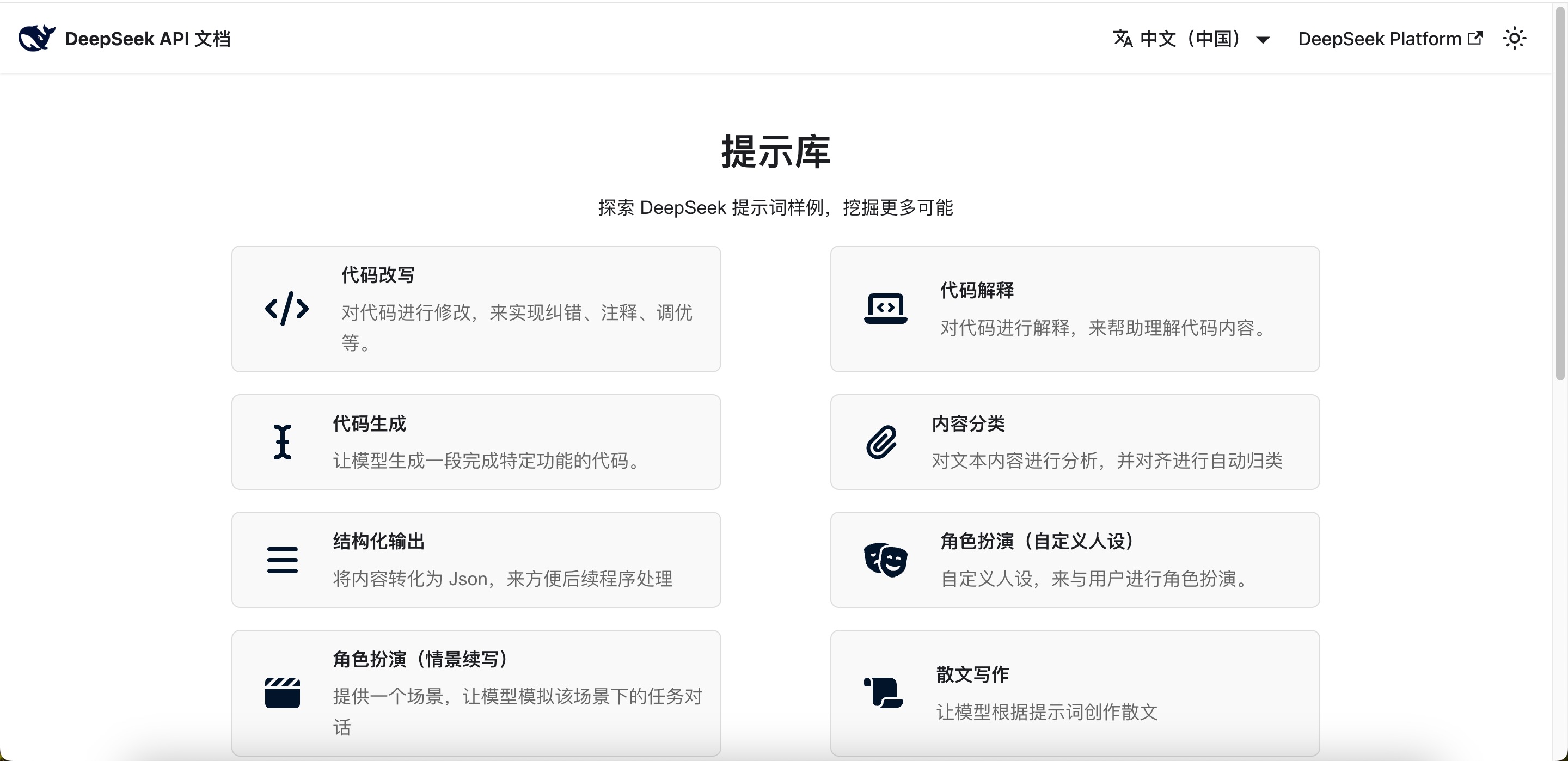Open the 散文写作 card title
Screen dimensions: 1568x761
tap(972, 674)
